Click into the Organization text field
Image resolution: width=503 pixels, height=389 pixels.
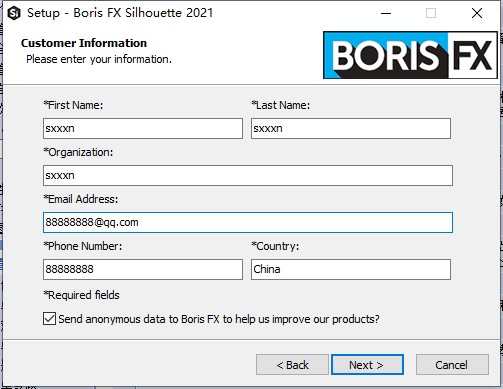click(x=248, y=175)
